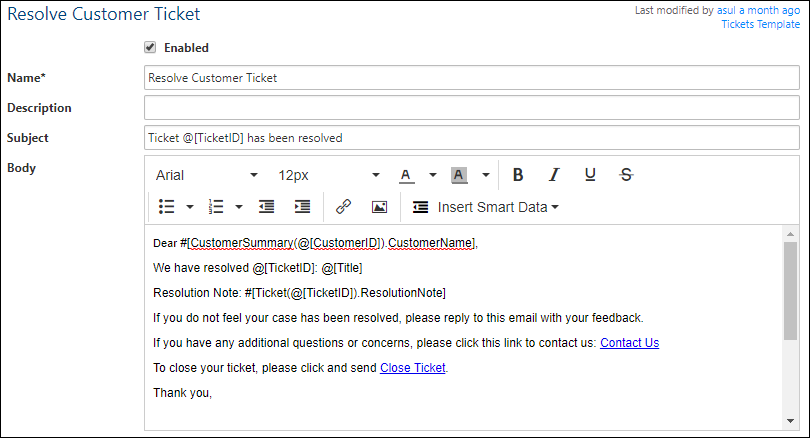This screenshot has height=438, width=810.
Task: Uncheck the Enabled checkbox
Action: (x=150, y=47)
